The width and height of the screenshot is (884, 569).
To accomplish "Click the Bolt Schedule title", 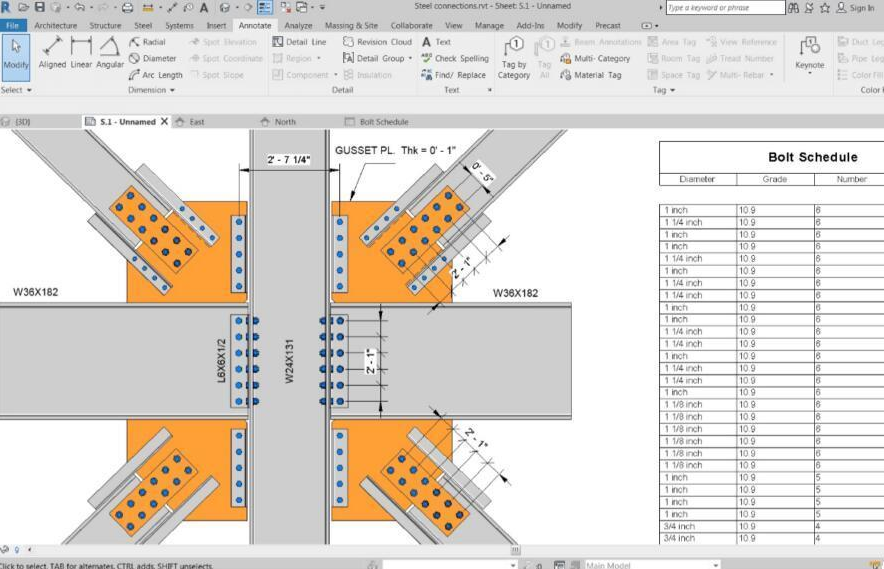I will [x=812, y=157].
